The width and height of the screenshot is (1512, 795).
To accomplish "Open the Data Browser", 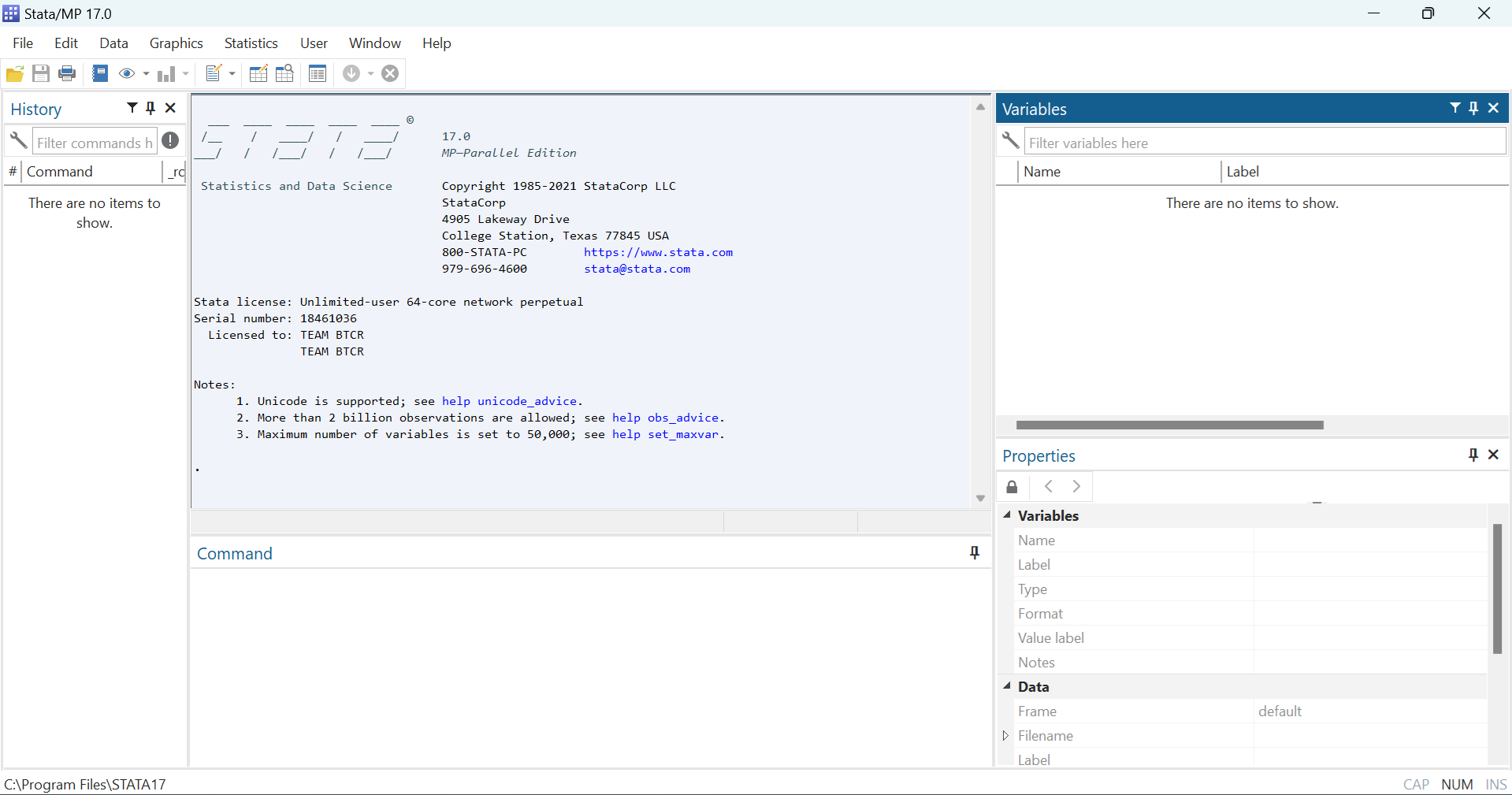I will (284, 73).
